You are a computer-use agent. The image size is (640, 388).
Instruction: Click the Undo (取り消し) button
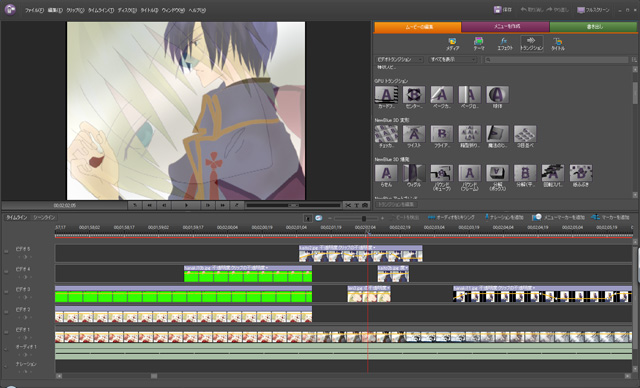(532, 9)
